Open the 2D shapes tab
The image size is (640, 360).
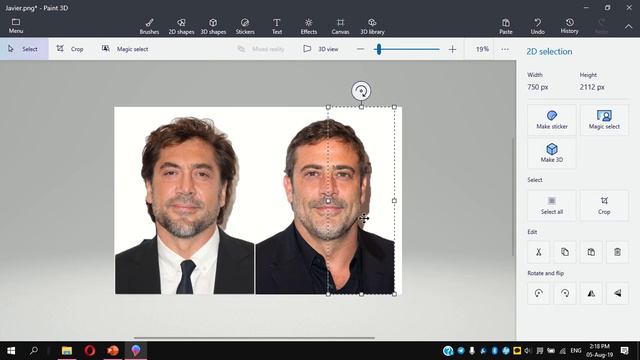point(181,26)
